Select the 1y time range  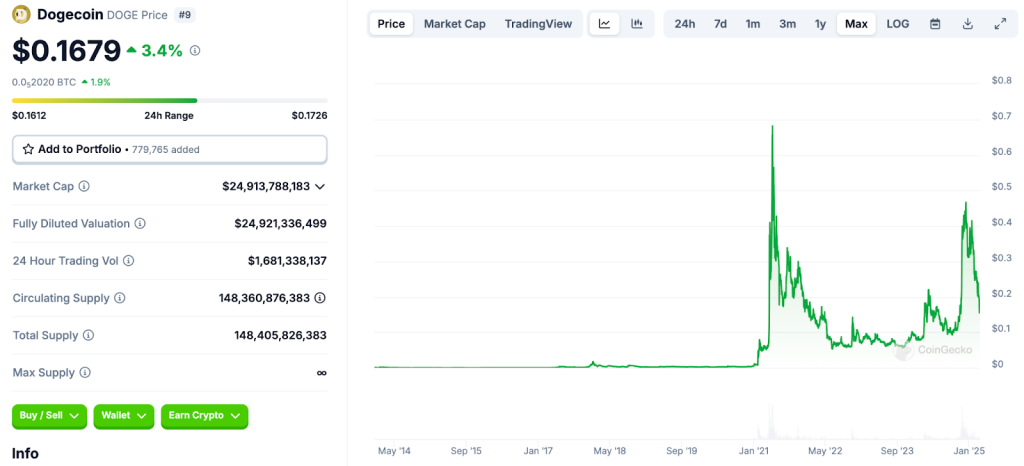click(x=820, y=24)
